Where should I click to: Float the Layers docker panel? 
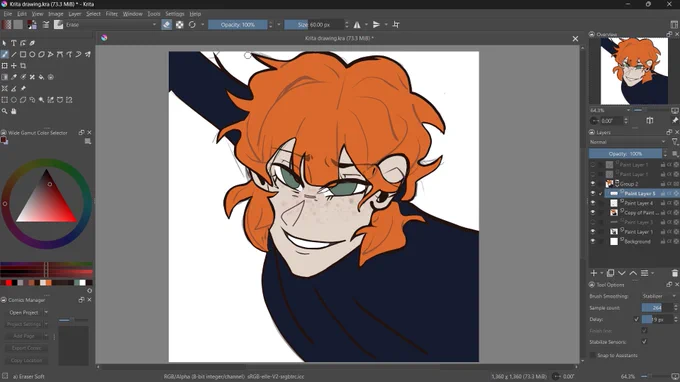point(669,132)
